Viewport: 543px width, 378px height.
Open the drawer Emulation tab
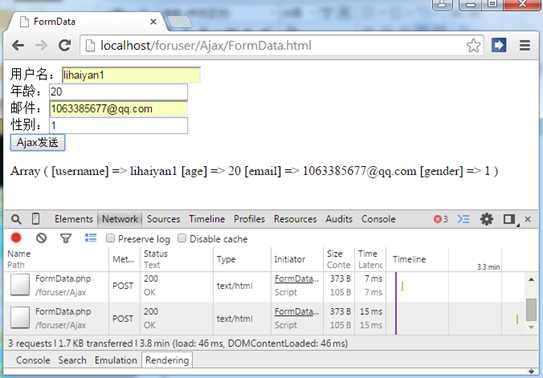[116, 360]
